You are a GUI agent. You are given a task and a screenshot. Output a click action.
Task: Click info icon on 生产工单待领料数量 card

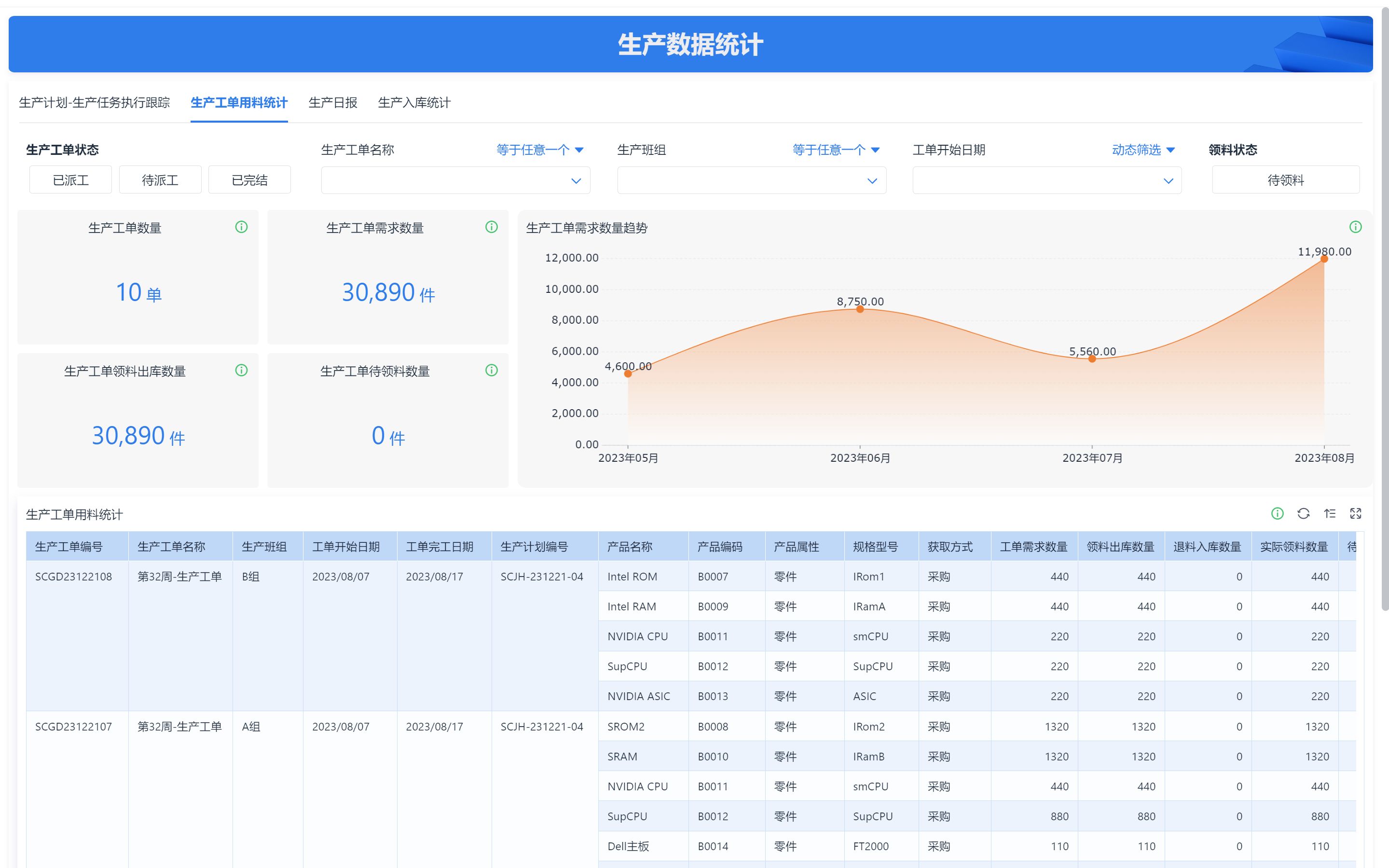tap(491, 370)
